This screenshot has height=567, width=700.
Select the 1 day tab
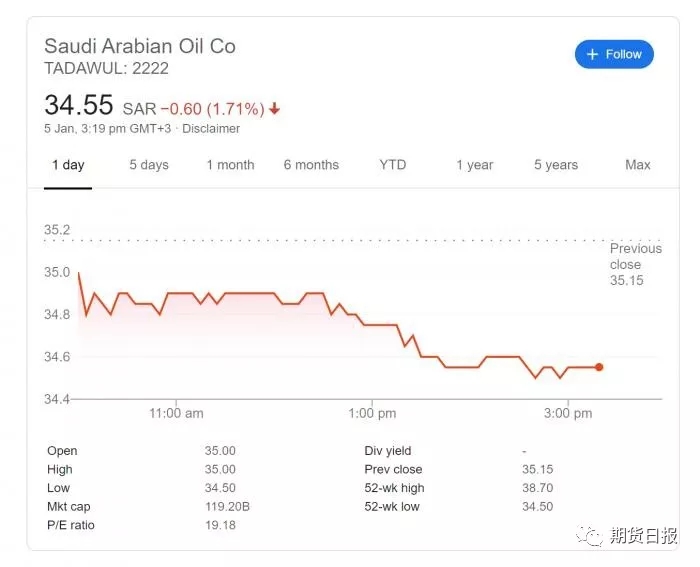coord(68,165)
